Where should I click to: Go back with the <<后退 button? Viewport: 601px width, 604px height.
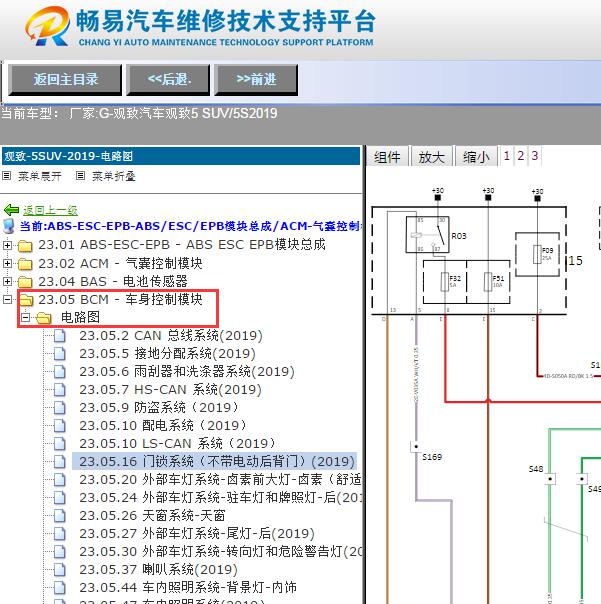(168, 80)
